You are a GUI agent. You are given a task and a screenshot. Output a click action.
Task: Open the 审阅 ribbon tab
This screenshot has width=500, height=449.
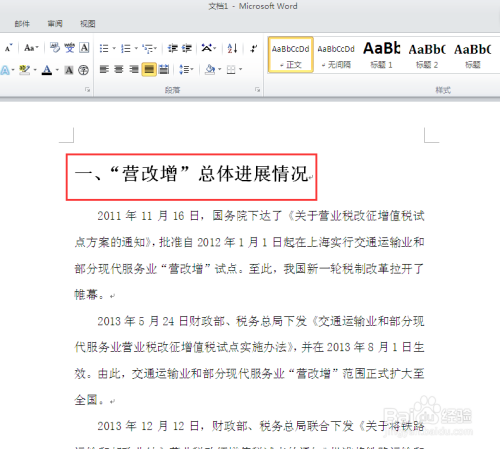tap(55, 24)
